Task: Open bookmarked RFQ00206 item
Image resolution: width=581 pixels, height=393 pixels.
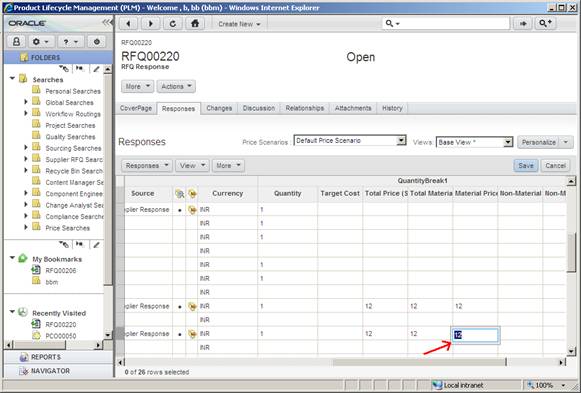Action: pyautogui.click(x=60, y=270)
